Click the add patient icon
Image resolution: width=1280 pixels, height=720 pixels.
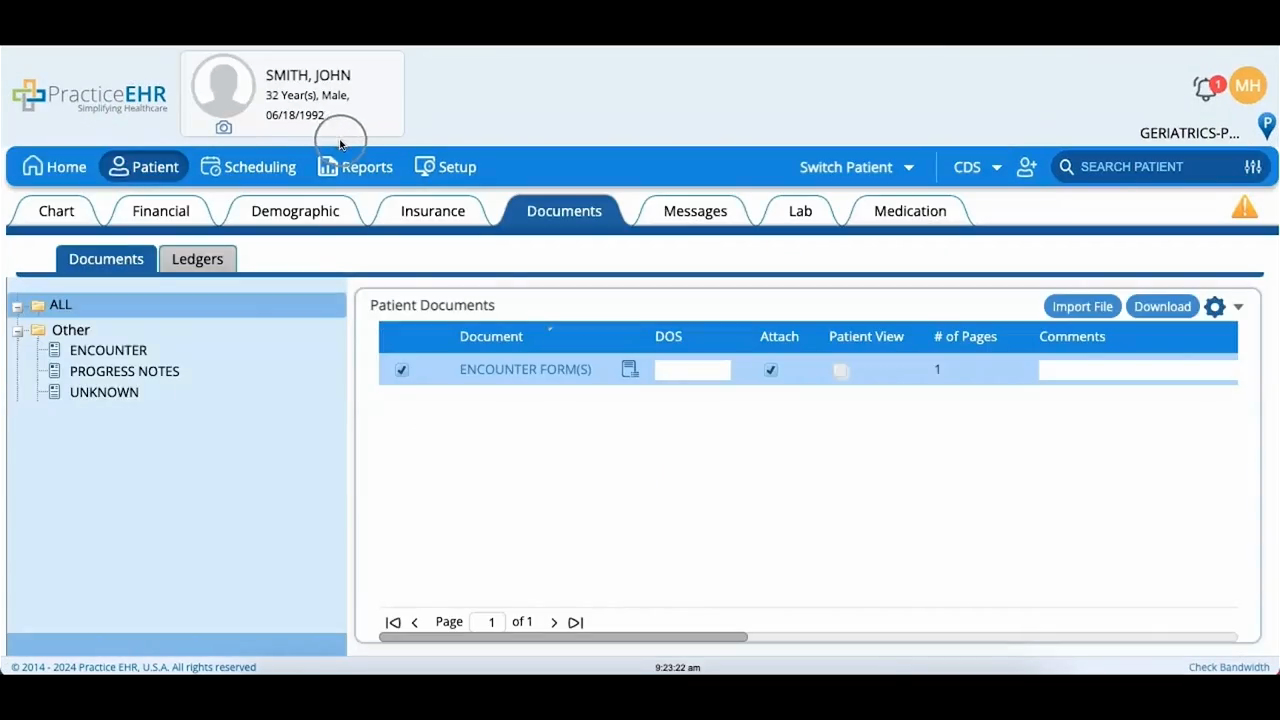[x=1027, y=167]
